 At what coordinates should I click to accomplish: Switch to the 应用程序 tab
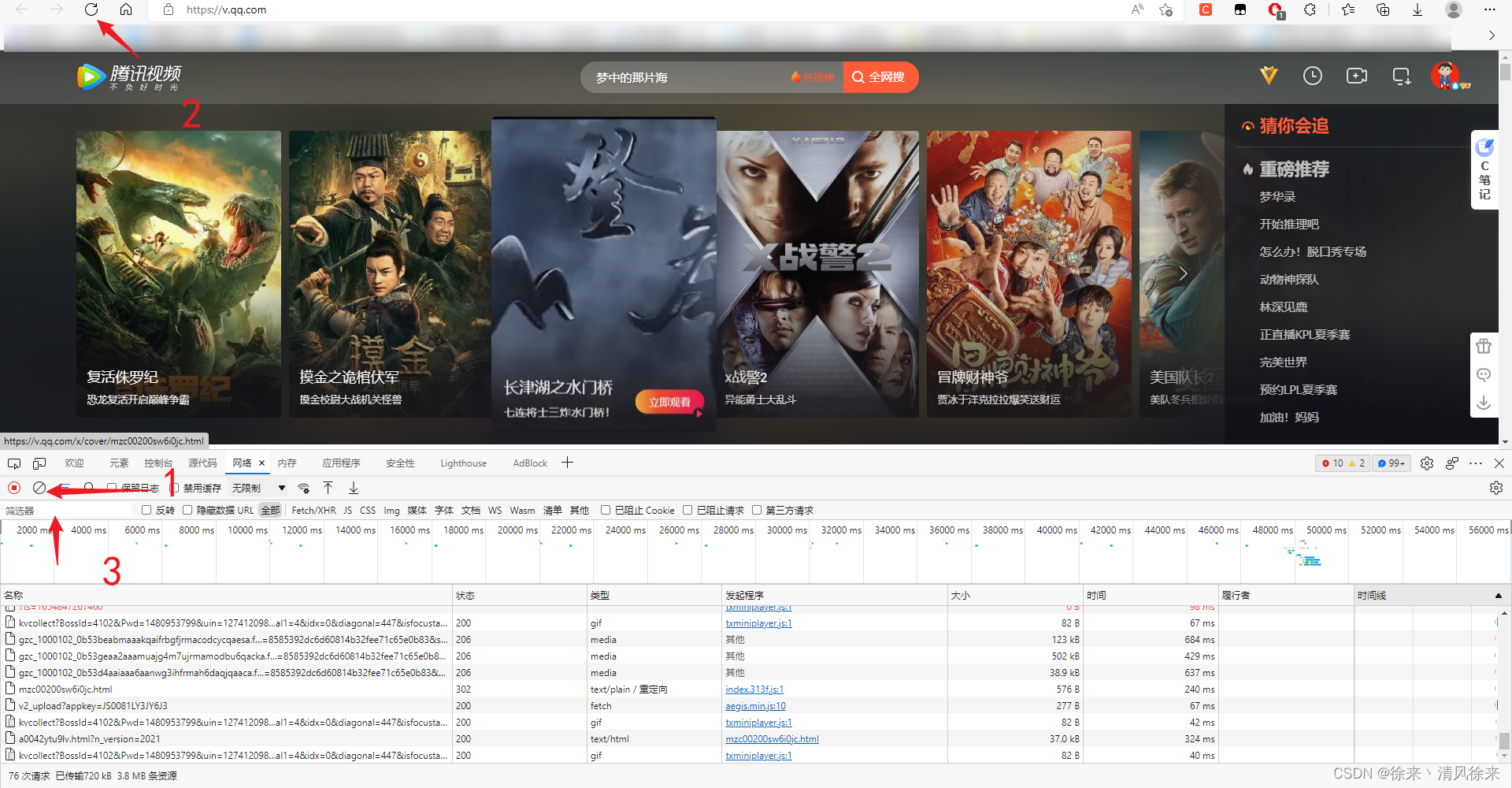pos(341,463)
